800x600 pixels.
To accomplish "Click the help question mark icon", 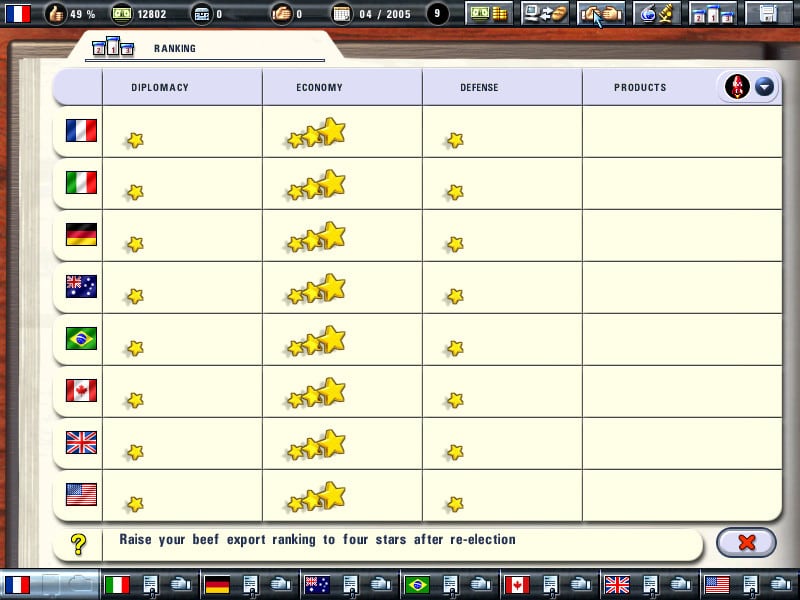I will [78, 544].
